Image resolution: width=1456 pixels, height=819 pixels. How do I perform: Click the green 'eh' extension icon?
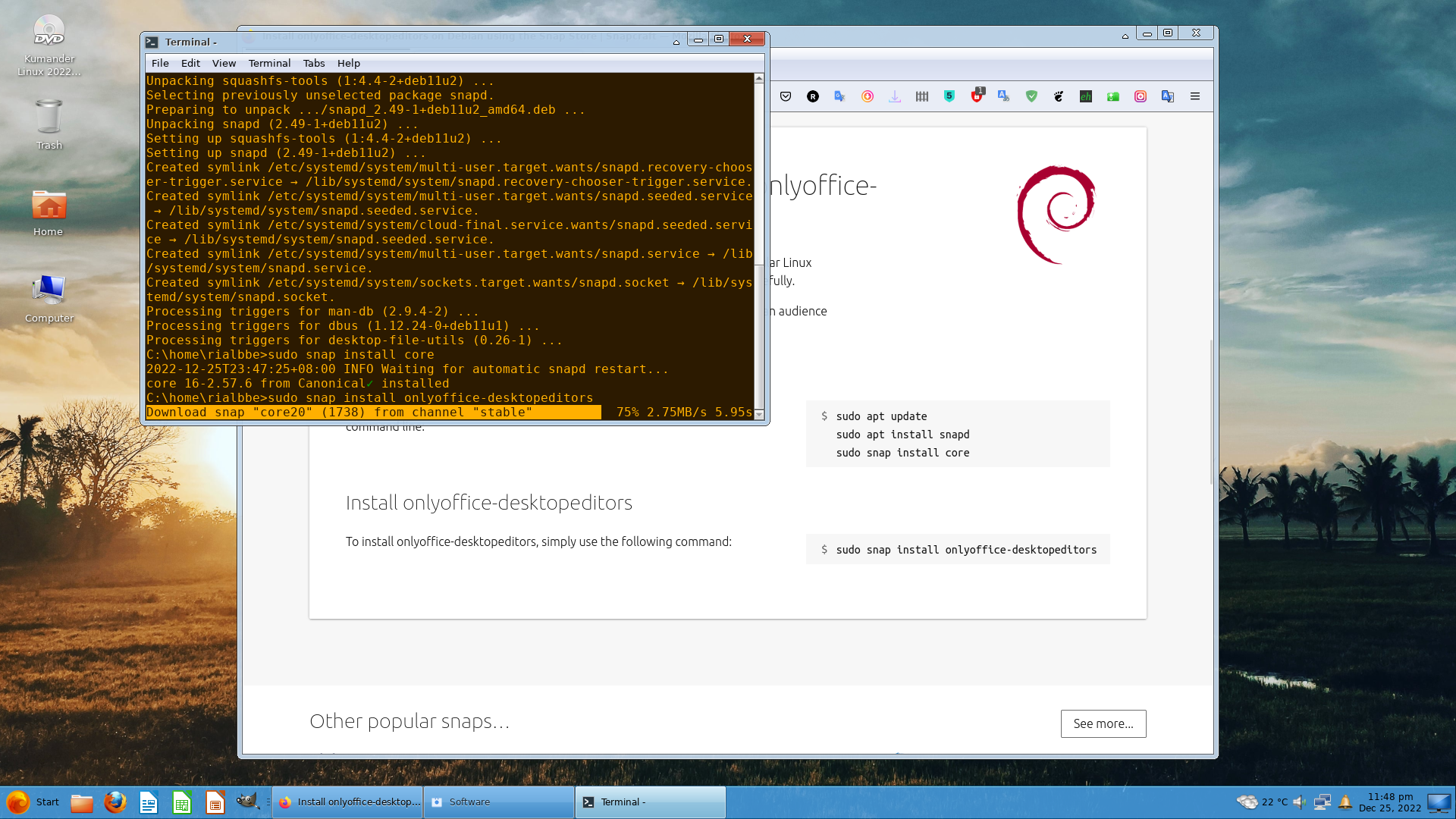point(1086,96)
